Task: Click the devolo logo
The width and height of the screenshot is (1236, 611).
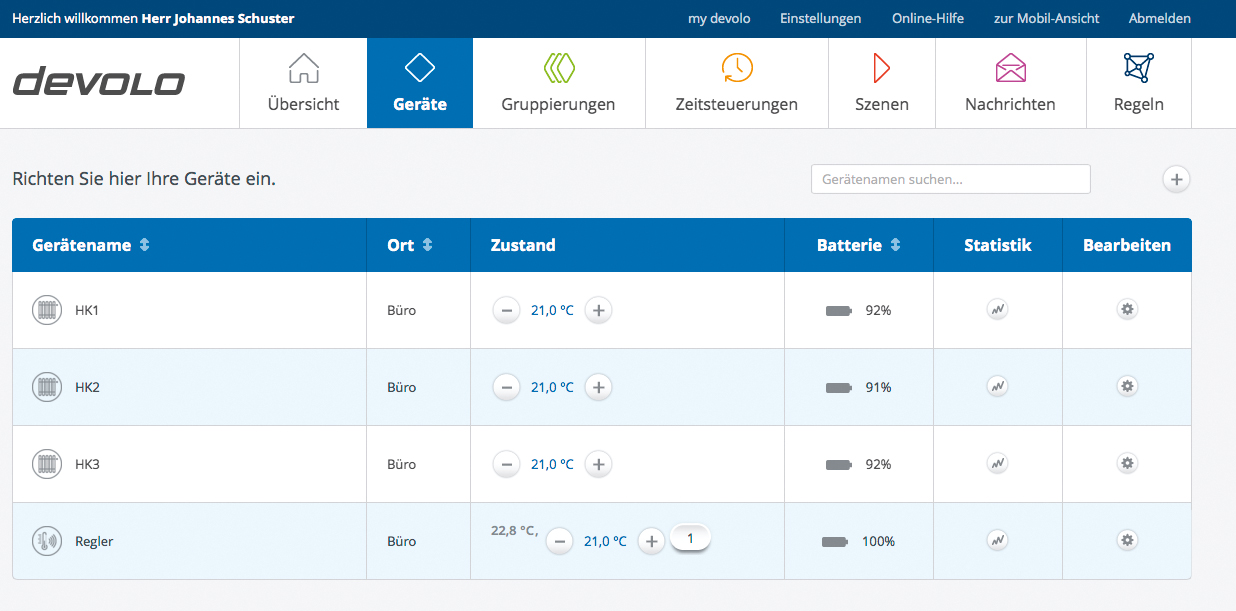Action: click(x=99, y=82)
